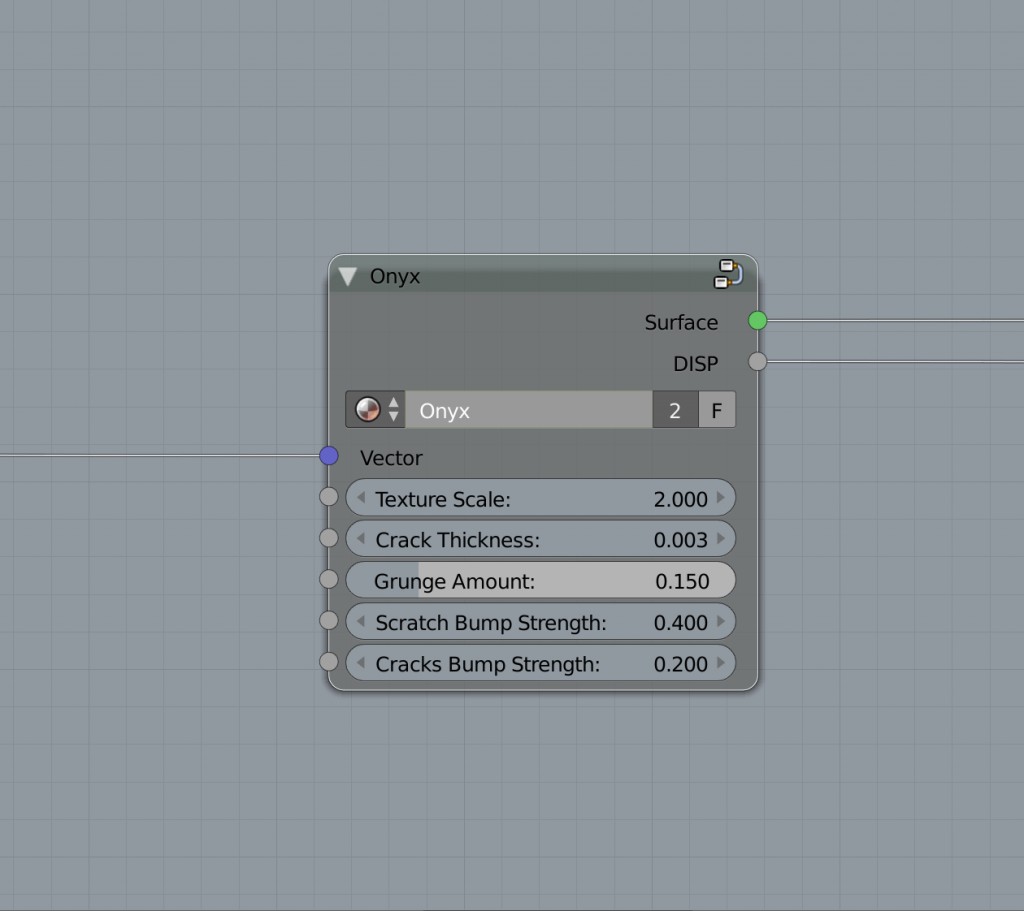Click the material preview sphere icon
Image resolution: width=1024 pixels, height=911 pixels.
(366, 409)
